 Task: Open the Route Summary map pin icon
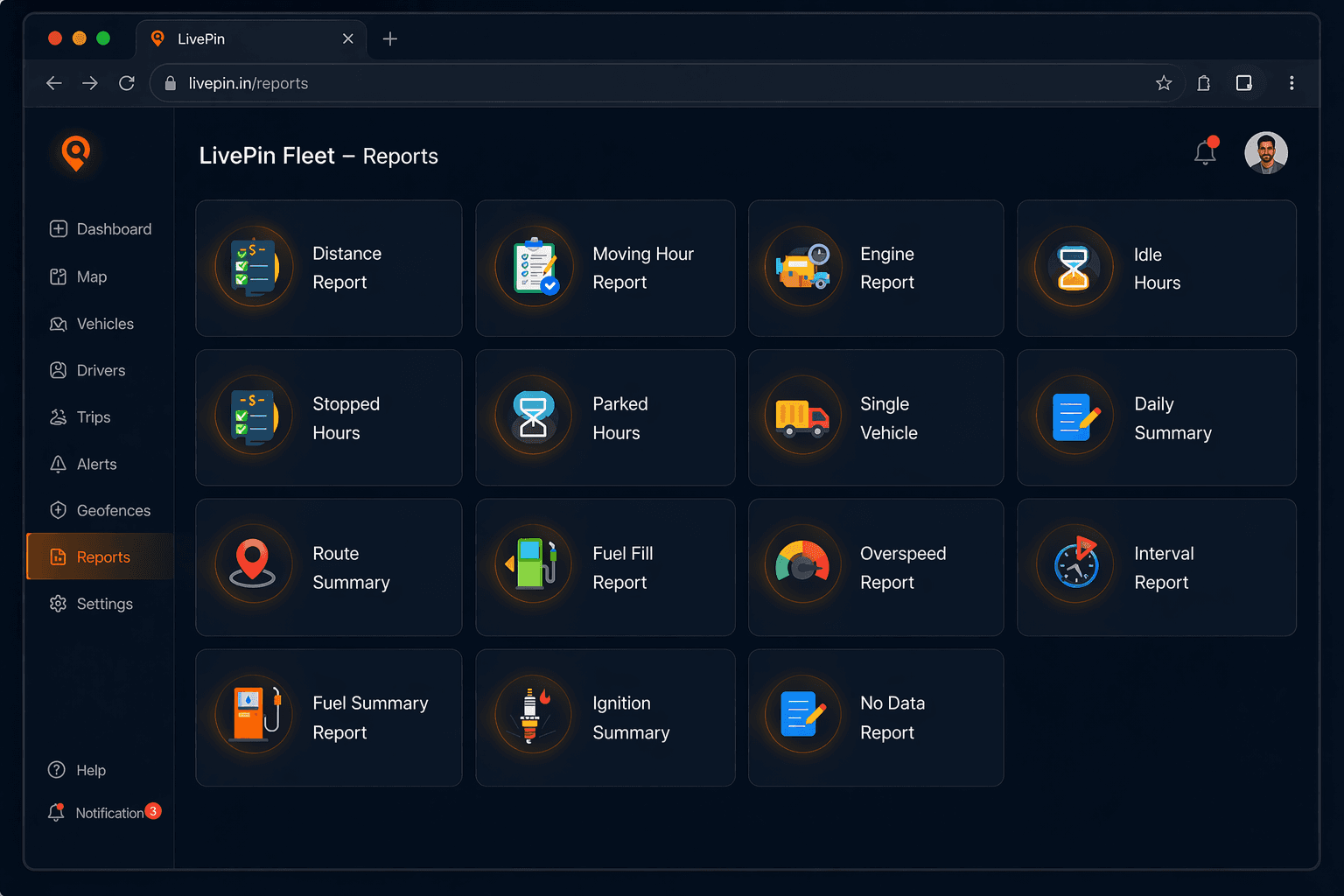coord(253,567)
